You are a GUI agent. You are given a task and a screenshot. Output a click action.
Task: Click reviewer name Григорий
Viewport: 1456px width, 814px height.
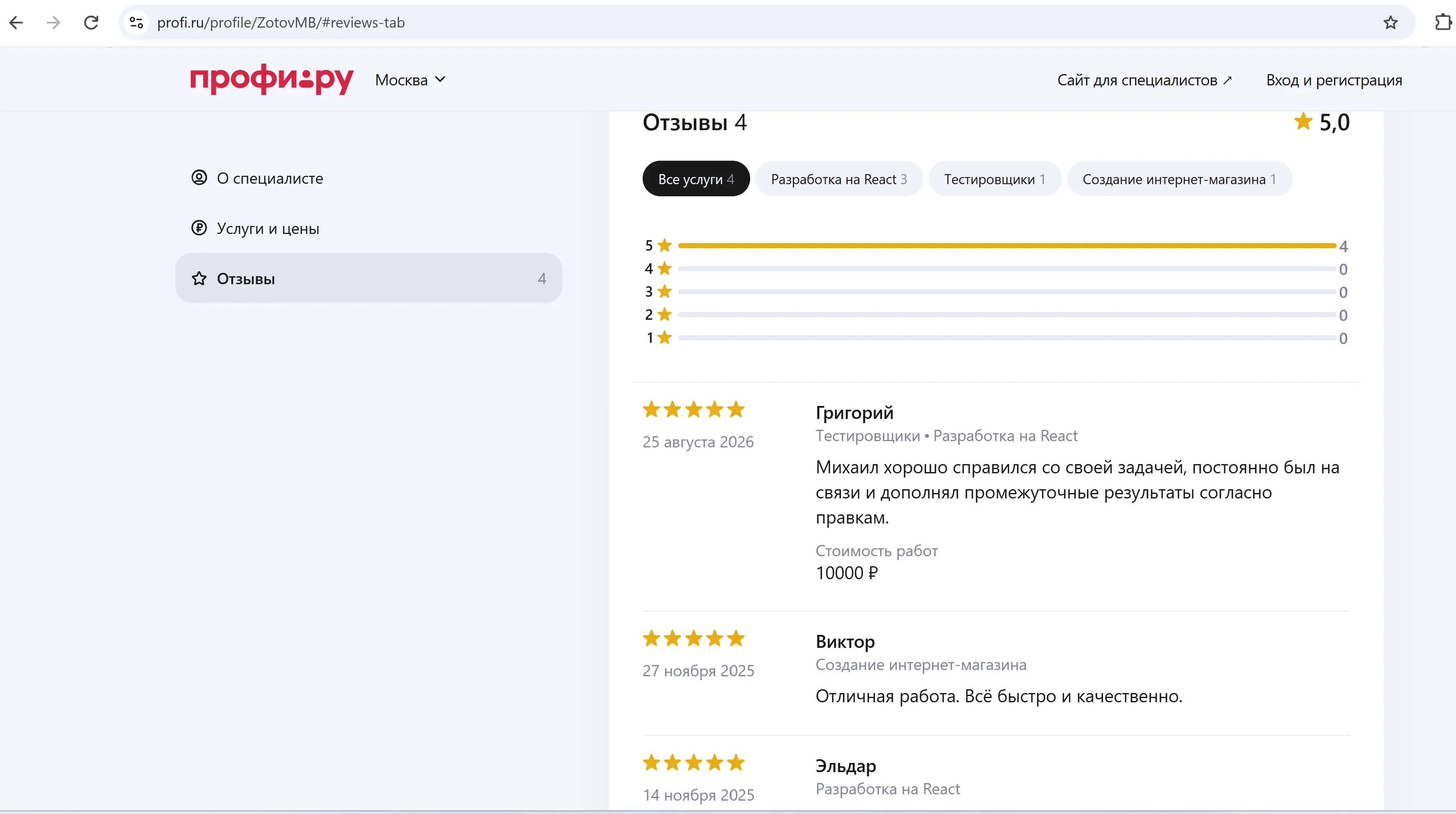(x=854, y=412)
